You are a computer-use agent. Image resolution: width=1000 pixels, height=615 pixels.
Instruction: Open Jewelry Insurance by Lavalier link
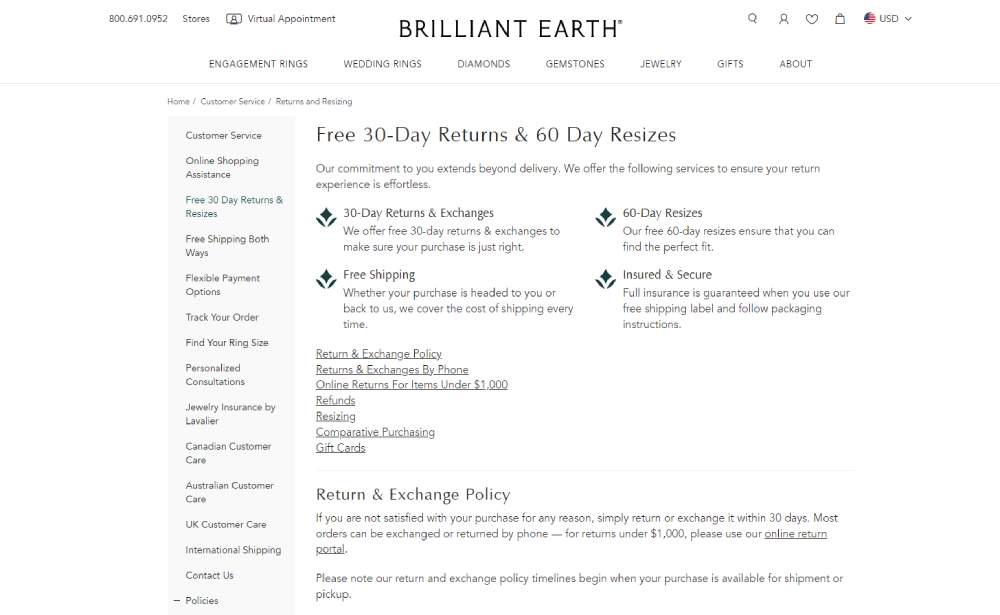[x=230, y=414]
